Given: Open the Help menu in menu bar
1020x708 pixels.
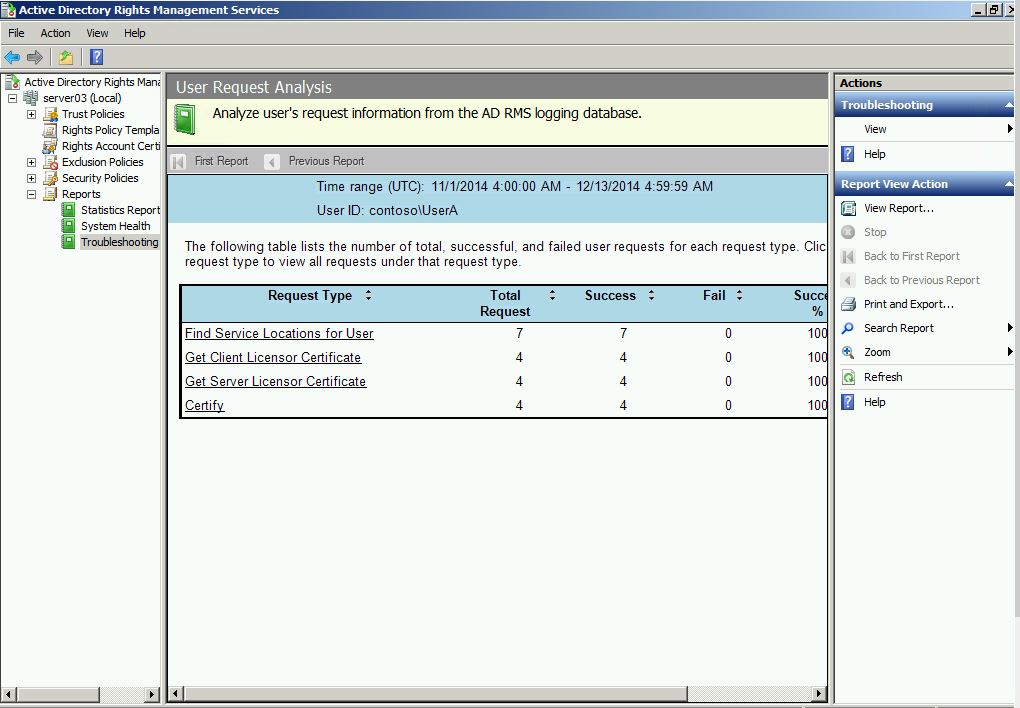Looking at the screenshot, I should coord(135,33).
